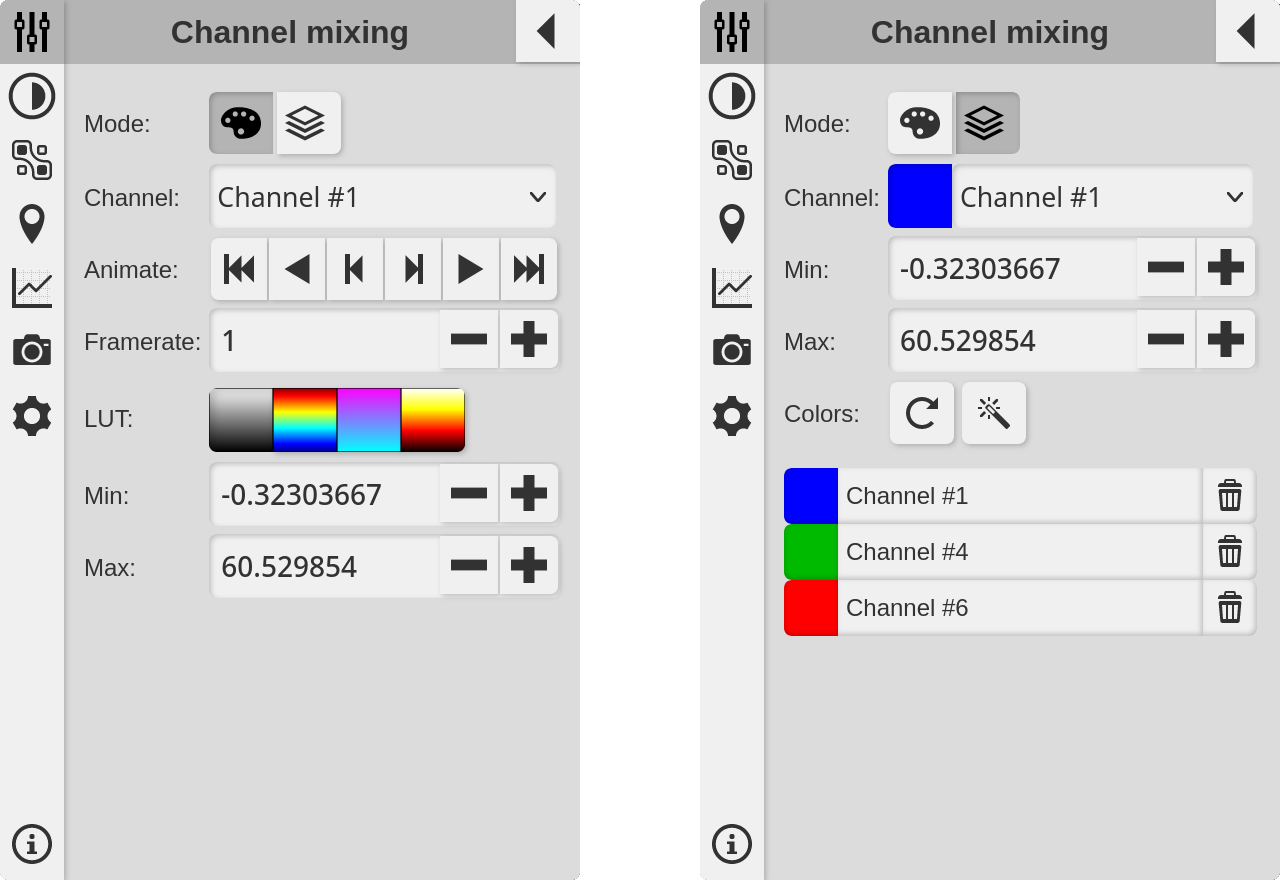Click the Framerate value field
Screen dimensions: 1280x880
[x=325, y=341]
